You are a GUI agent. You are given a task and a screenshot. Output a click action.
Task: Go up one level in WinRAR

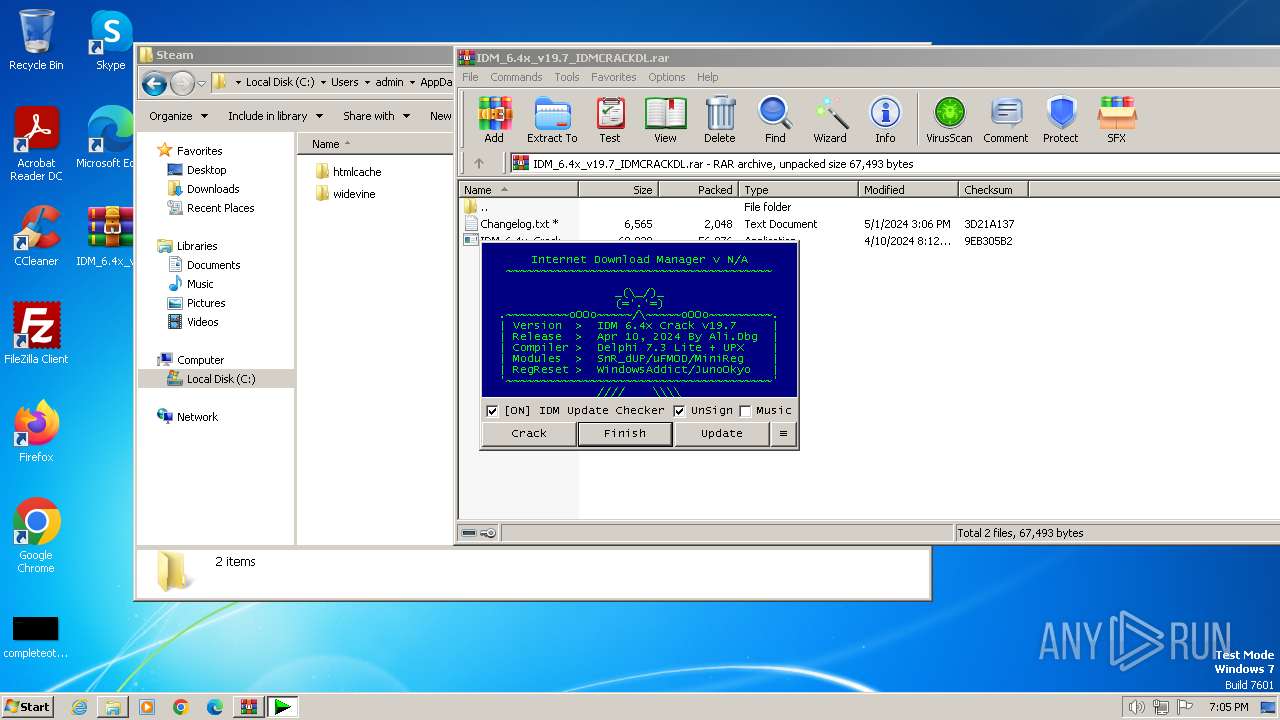[x=479, y=164]
